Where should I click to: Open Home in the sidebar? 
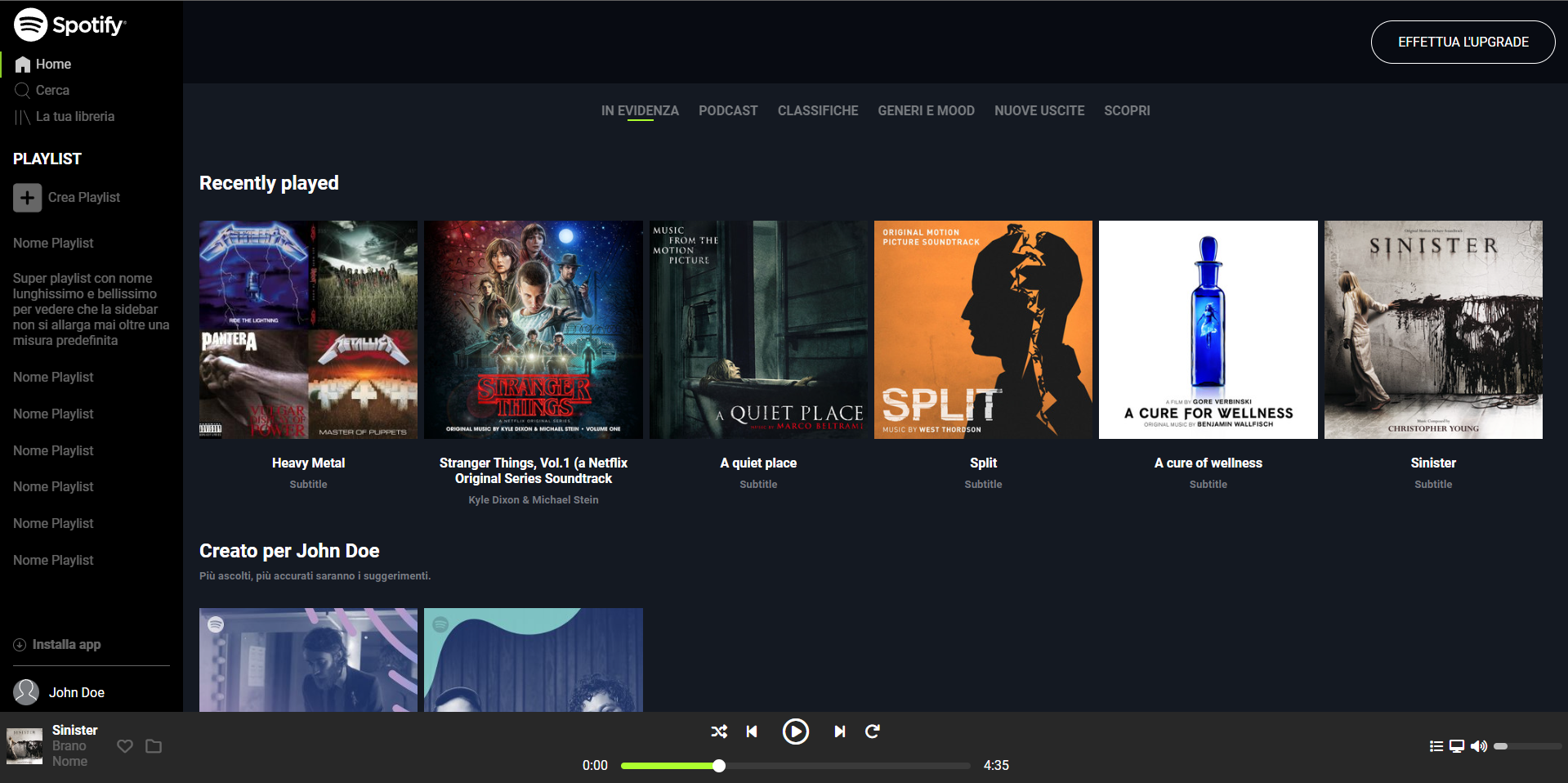pos(43,64)
